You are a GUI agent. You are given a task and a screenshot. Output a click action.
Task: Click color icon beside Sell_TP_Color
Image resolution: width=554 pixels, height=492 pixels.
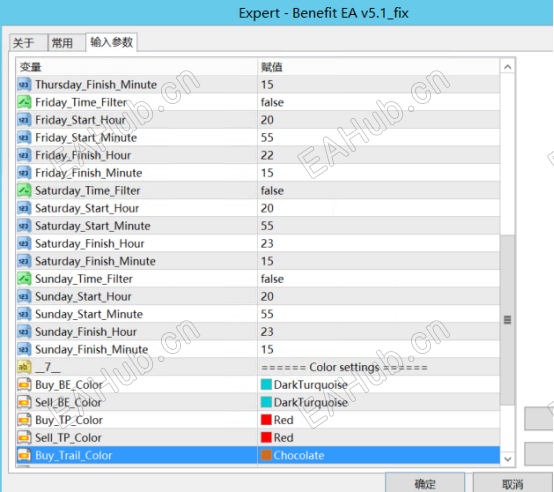coord(24,438)
